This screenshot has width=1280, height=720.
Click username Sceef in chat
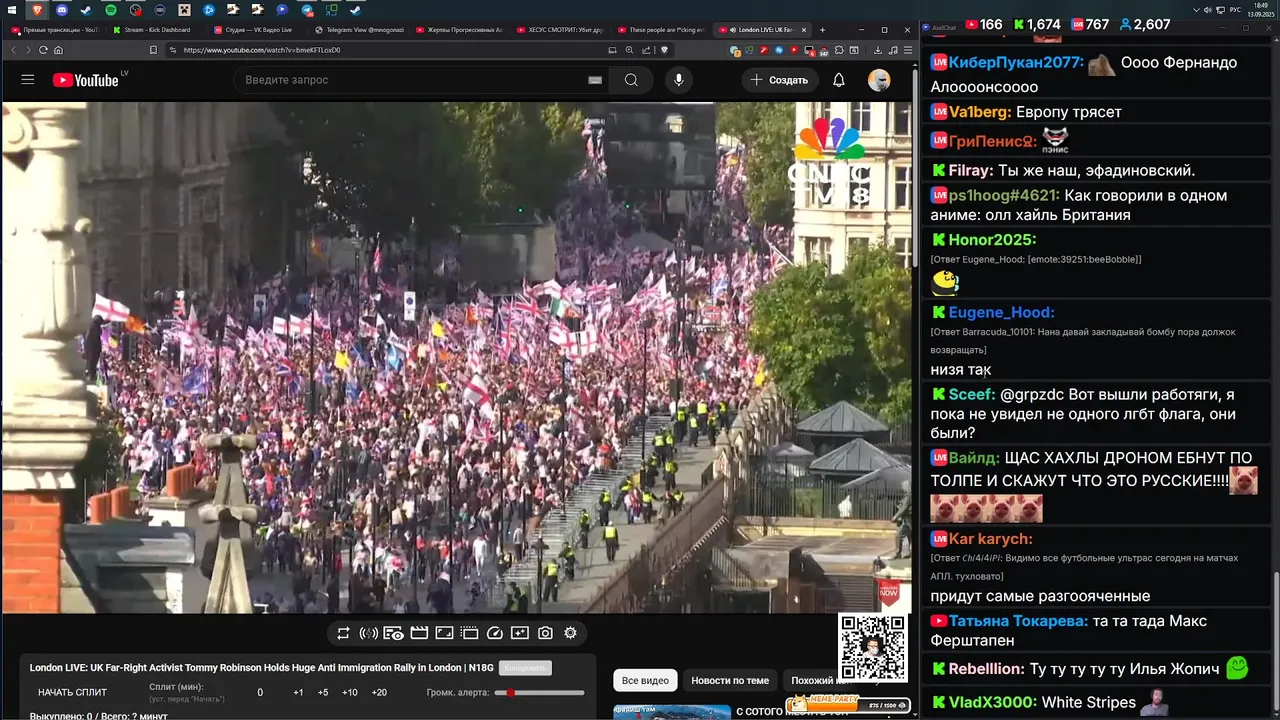[972, 395]
